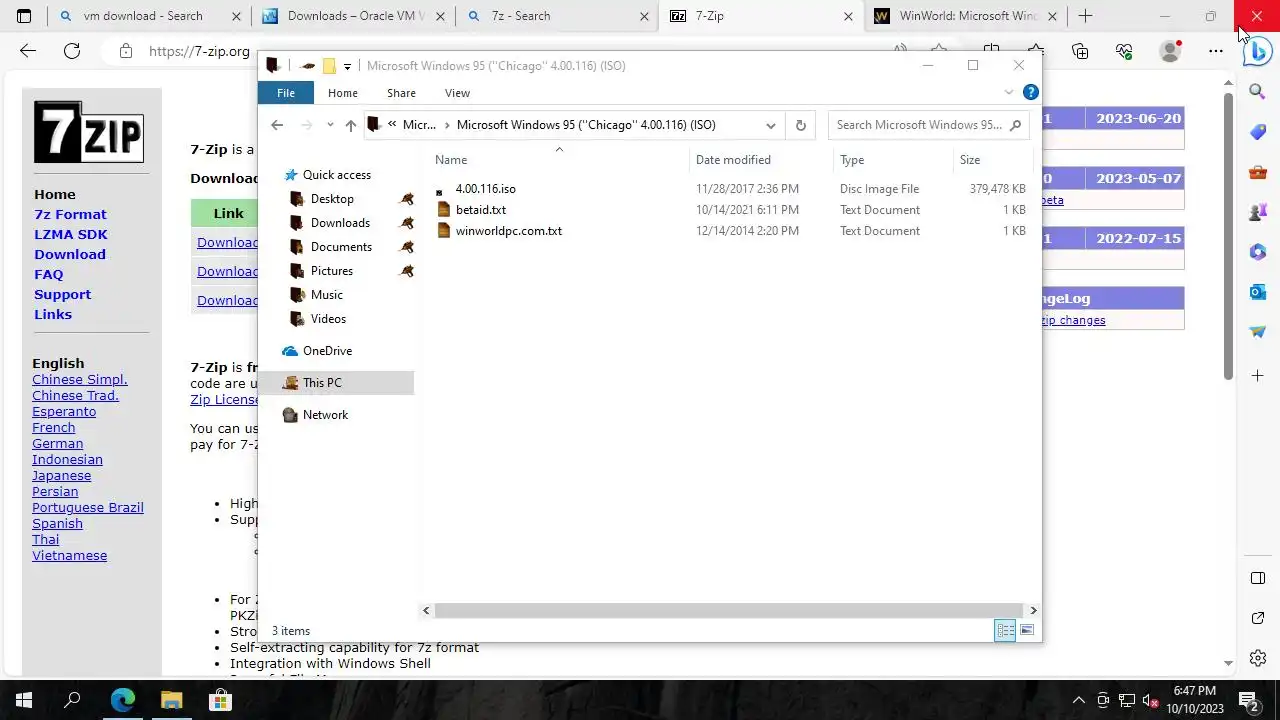Open Bing chat sidebar button

pos(1257,51)
